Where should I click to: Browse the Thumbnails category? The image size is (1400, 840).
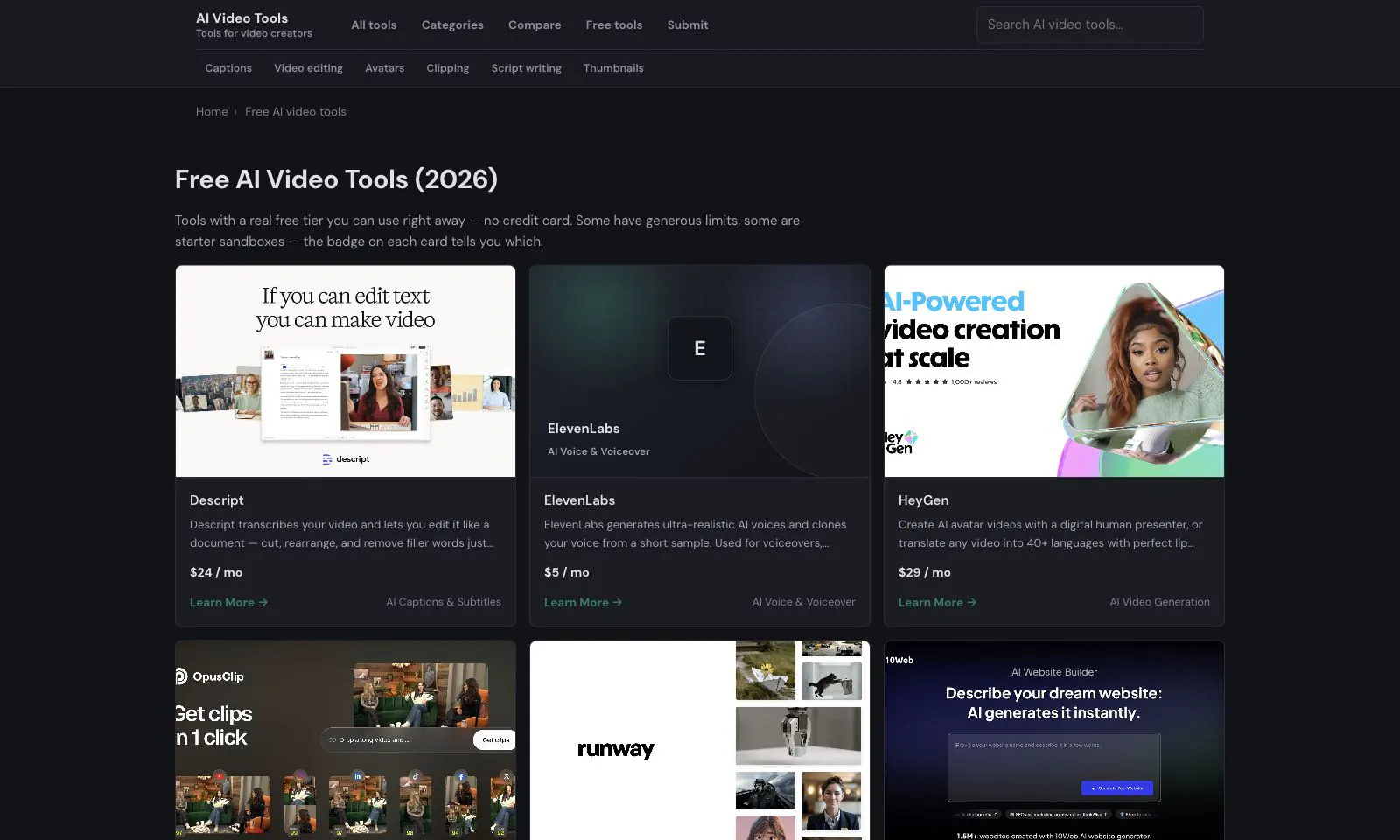tap(613, 68)
